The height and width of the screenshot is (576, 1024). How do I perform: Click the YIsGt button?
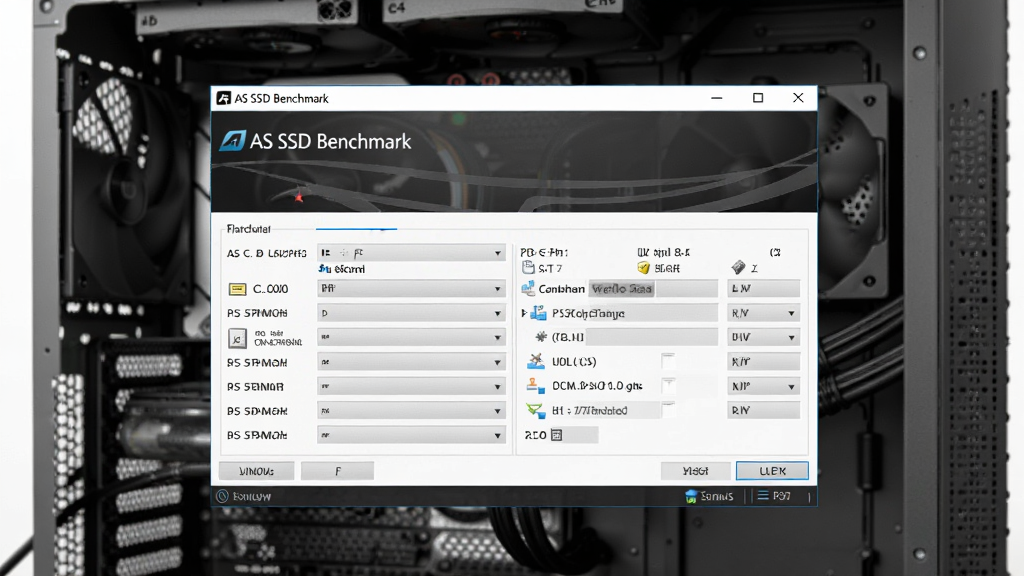click(696, 471)
